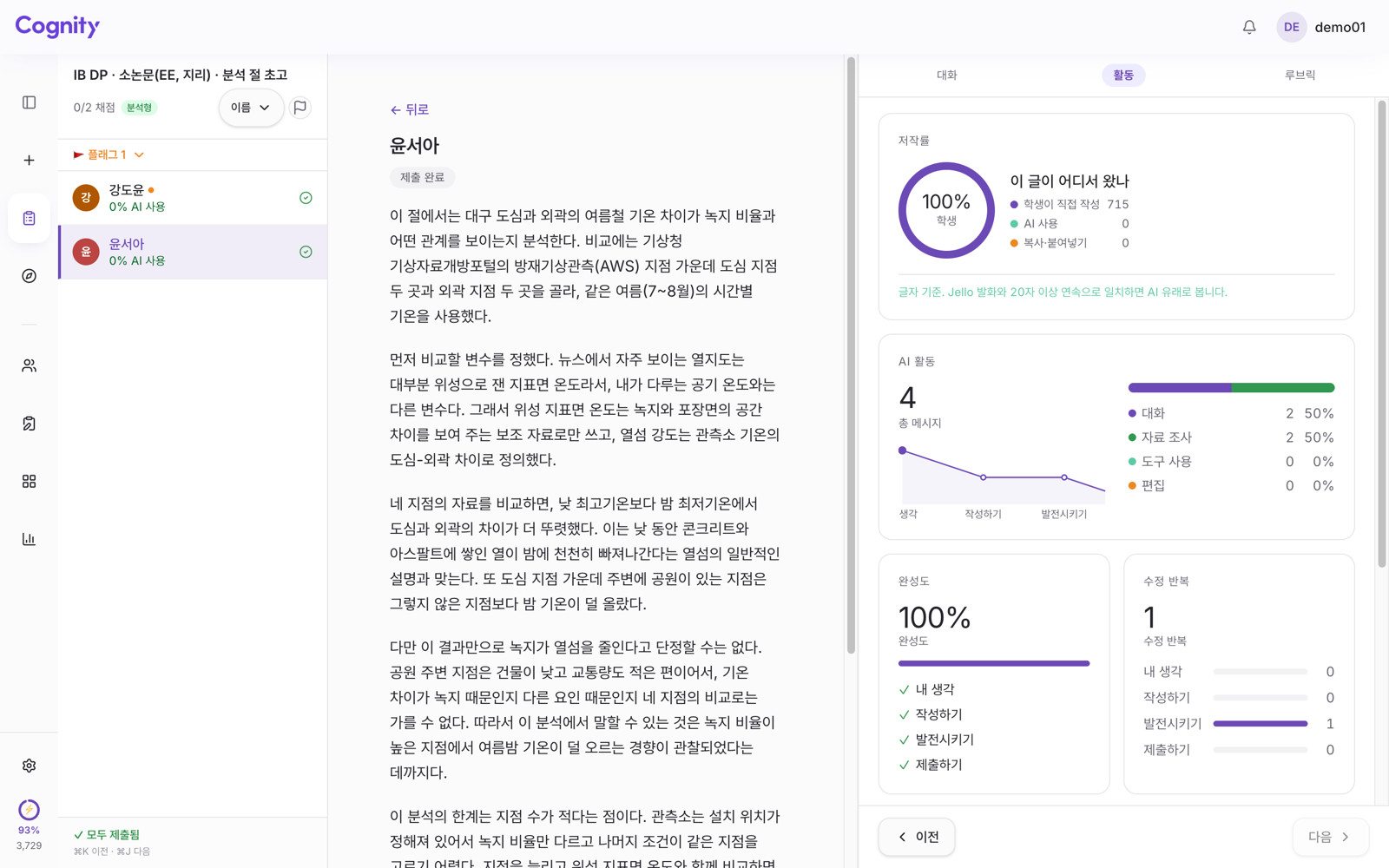The width and height of the screenshot is (1389, 868).
Task: Open the clipboard assignments icon
Action: pos(29,218)
